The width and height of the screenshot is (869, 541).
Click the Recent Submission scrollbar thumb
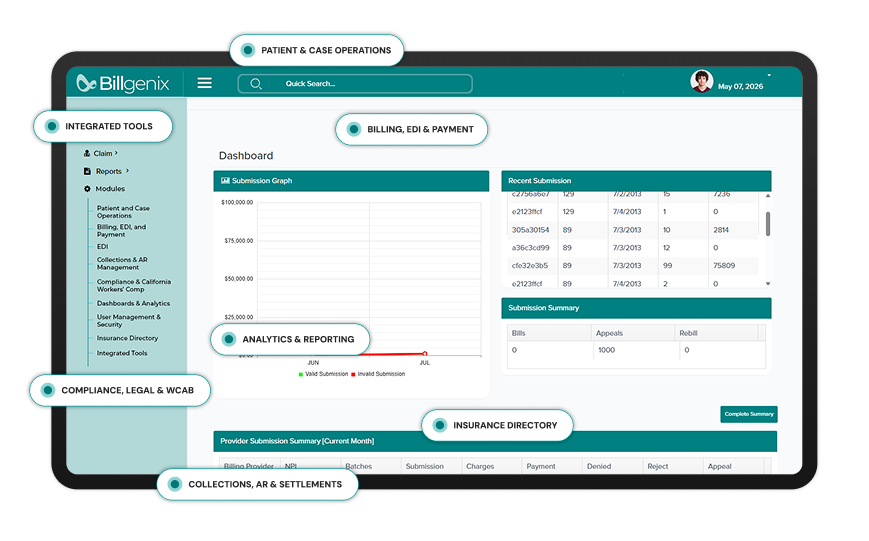click(768, 224)
